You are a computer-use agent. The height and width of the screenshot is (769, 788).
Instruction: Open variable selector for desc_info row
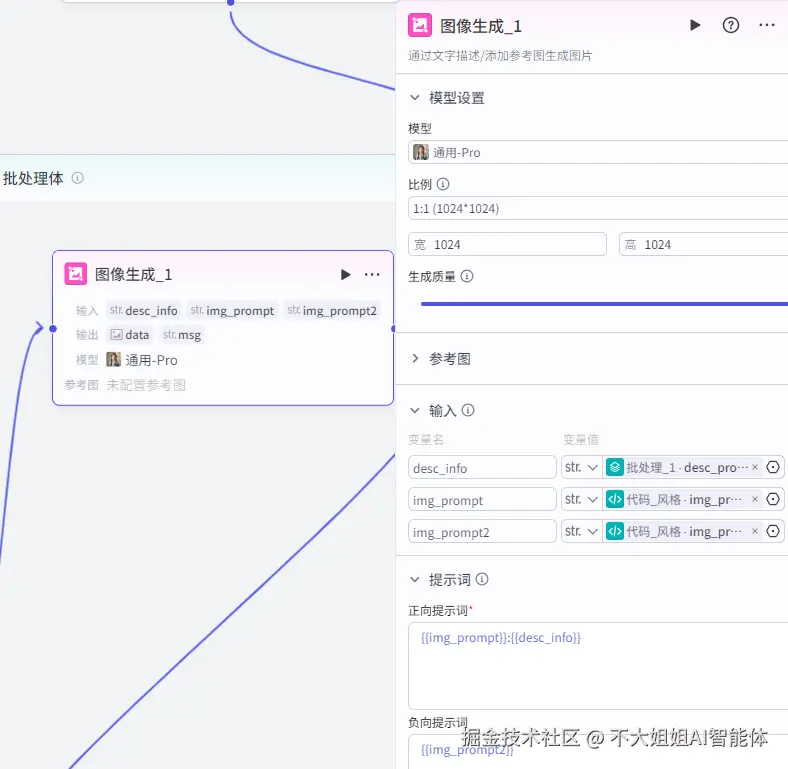coord(773,467)
